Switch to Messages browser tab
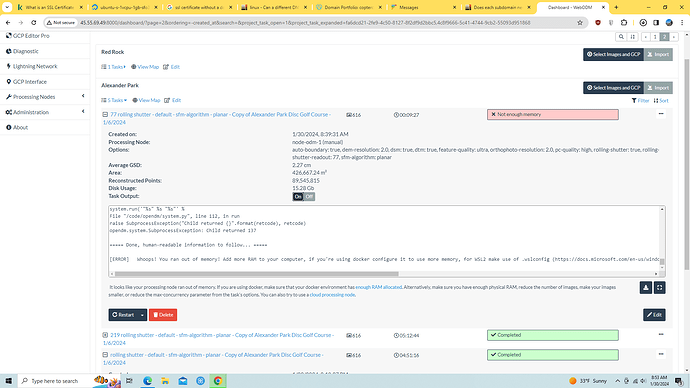 point(422,7)
